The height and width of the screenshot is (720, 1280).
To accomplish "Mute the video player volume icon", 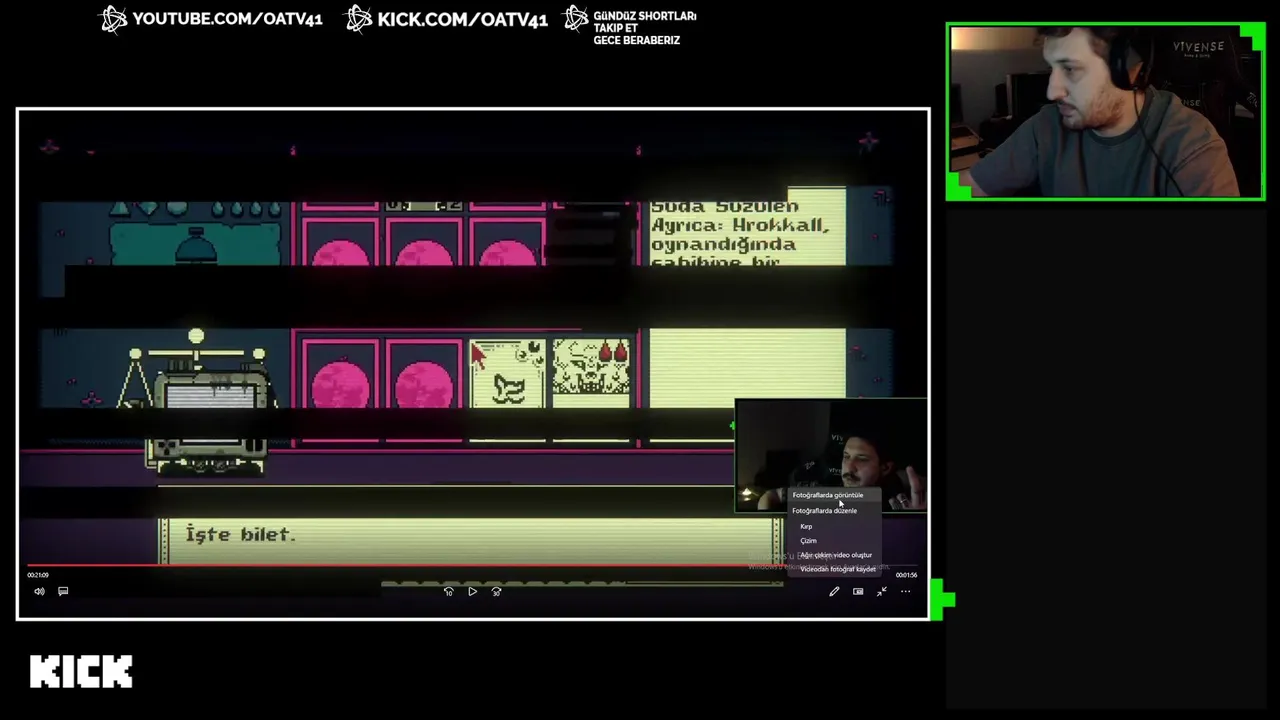I will [x=39, y=591].
